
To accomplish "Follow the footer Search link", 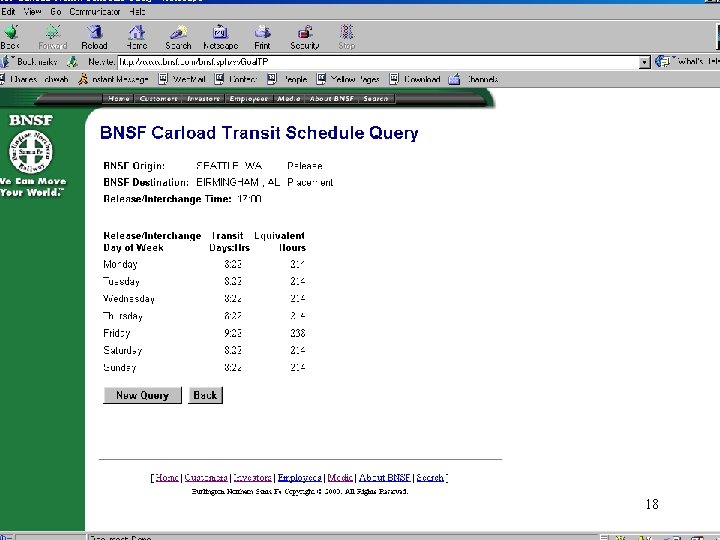I will 430,478.
